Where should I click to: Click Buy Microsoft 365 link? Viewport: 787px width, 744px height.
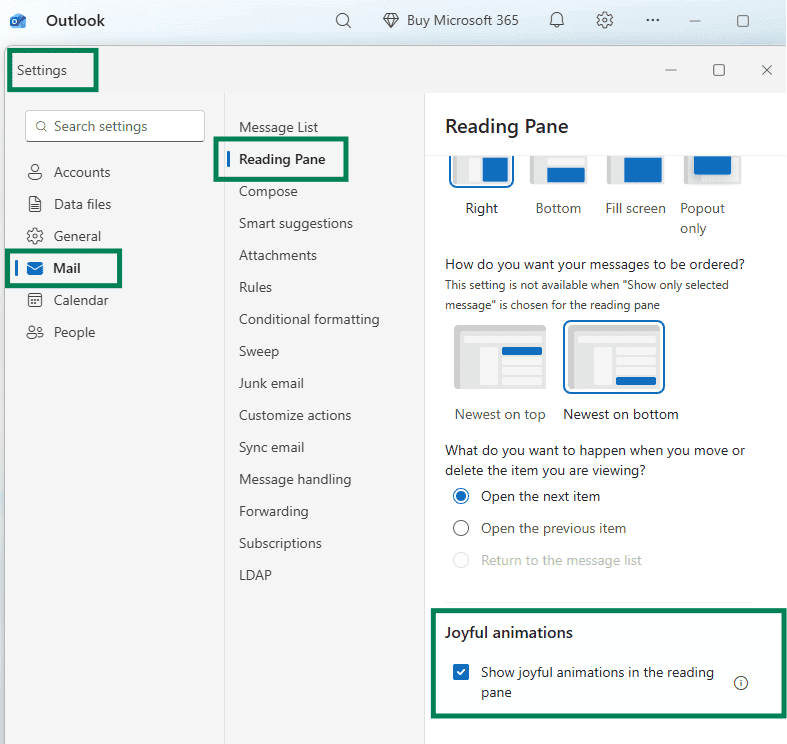pos(462,21)
